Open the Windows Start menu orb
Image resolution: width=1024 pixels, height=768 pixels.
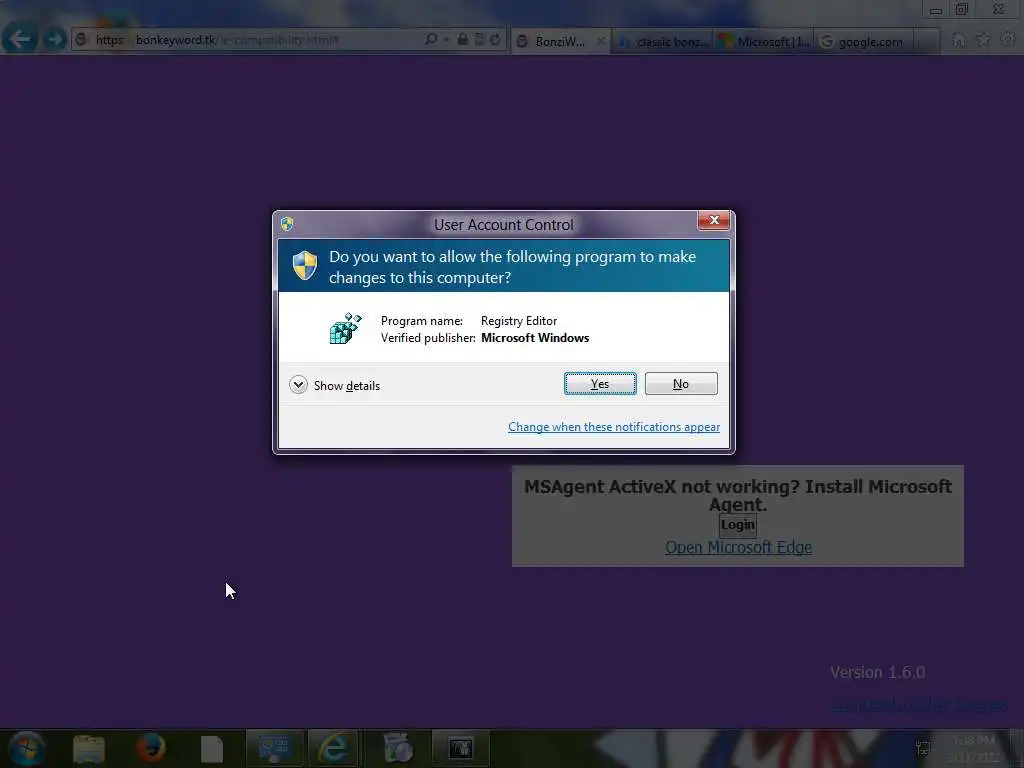point(26,748)
